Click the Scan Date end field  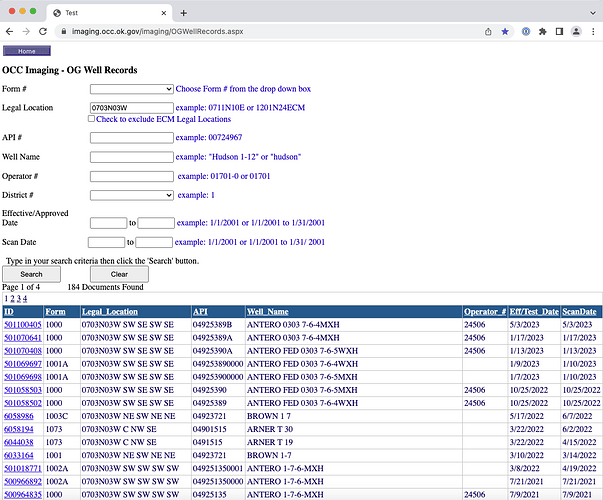click(154, 242)
